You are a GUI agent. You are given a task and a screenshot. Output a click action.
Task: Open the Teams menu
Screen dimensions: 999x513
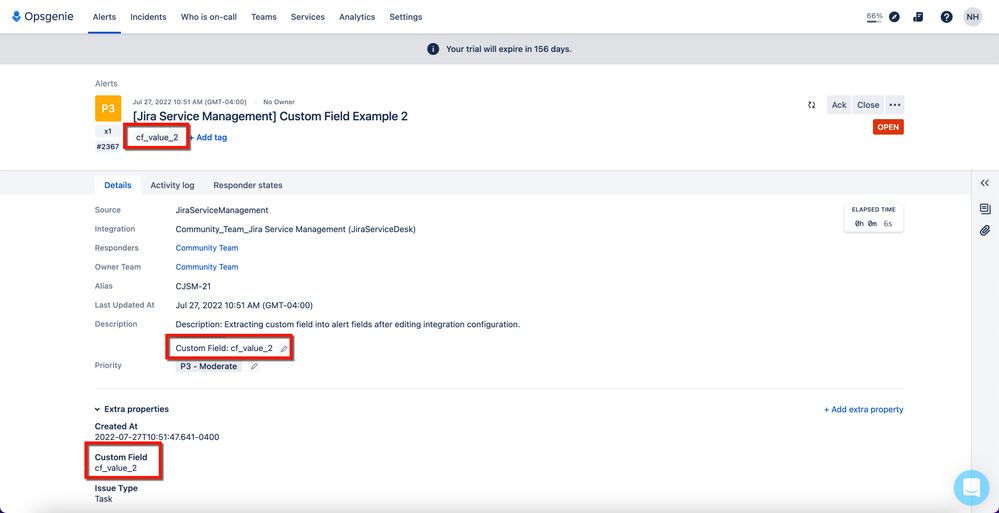pos(264,17)
